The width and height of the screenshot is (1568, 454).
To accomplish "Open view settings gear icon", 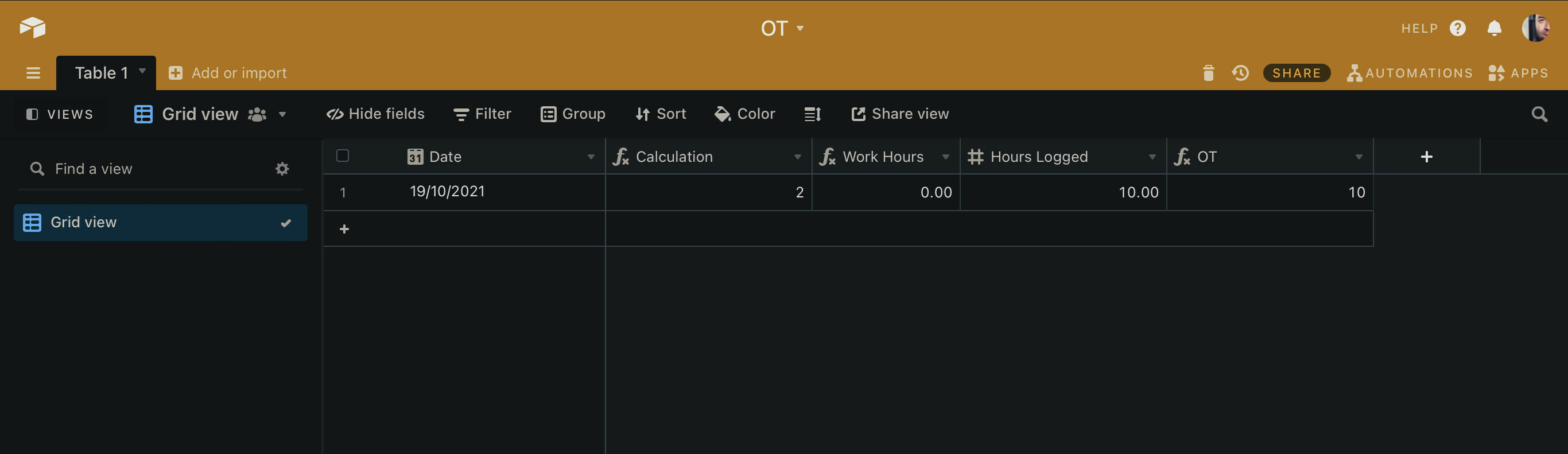I will 282,169.
